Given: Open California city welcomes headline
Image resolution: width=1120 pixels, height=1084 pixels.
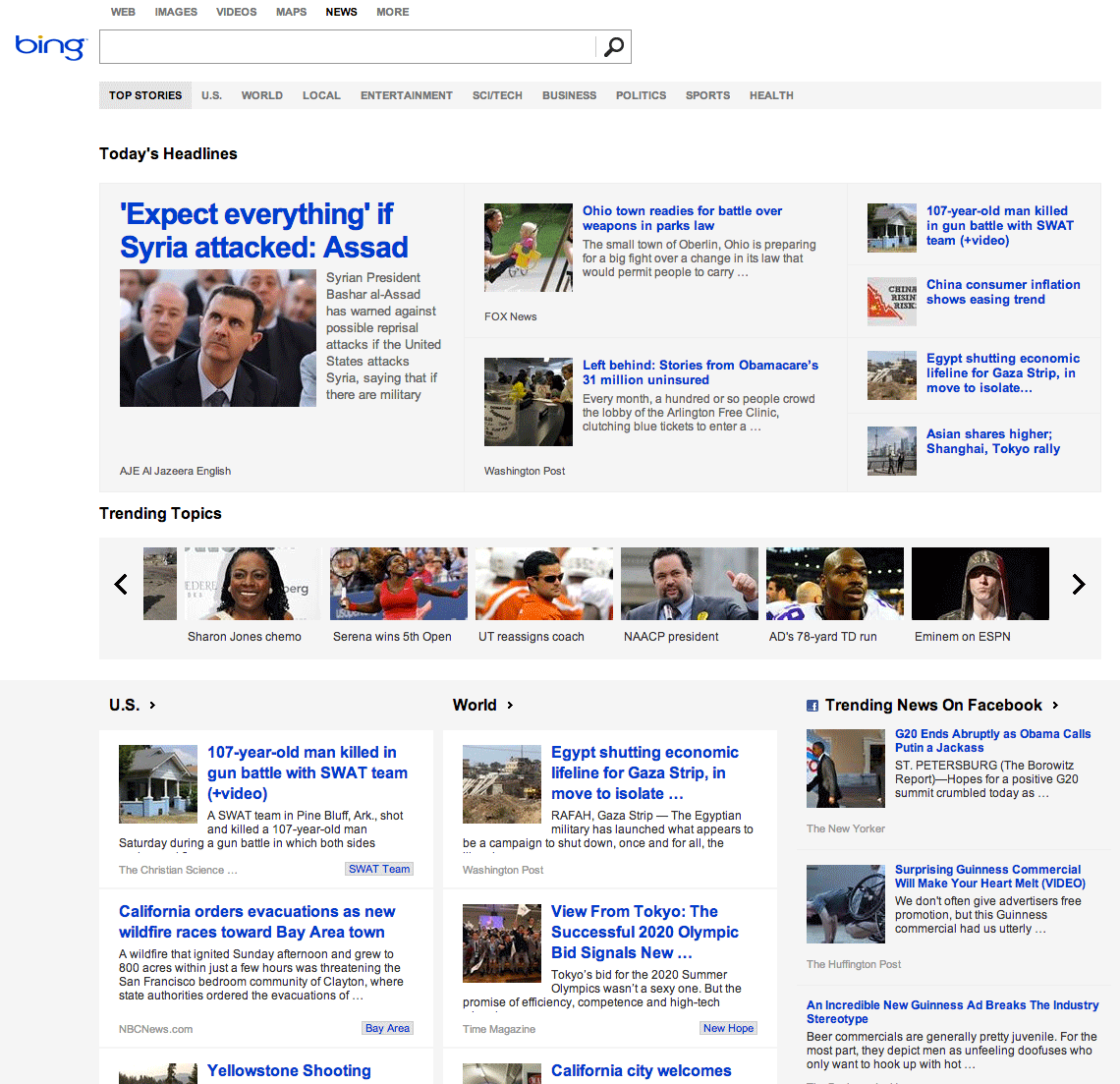Looking at the screenshot, I should click(642, 1070).
